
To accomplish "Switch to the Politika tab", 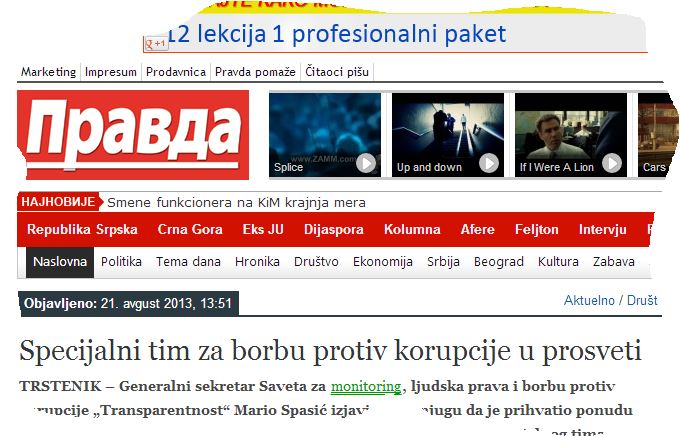I will [121, 262].
